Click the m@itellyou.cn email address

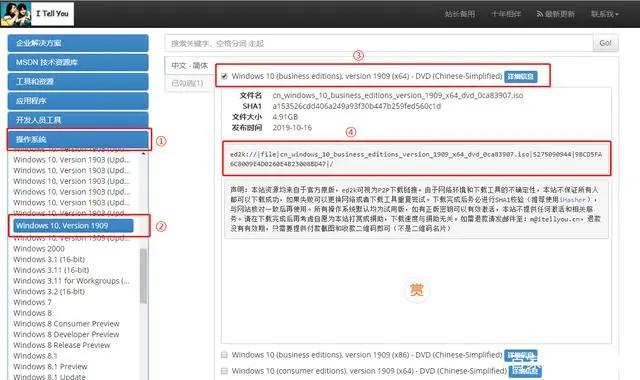tap(555, 219)
